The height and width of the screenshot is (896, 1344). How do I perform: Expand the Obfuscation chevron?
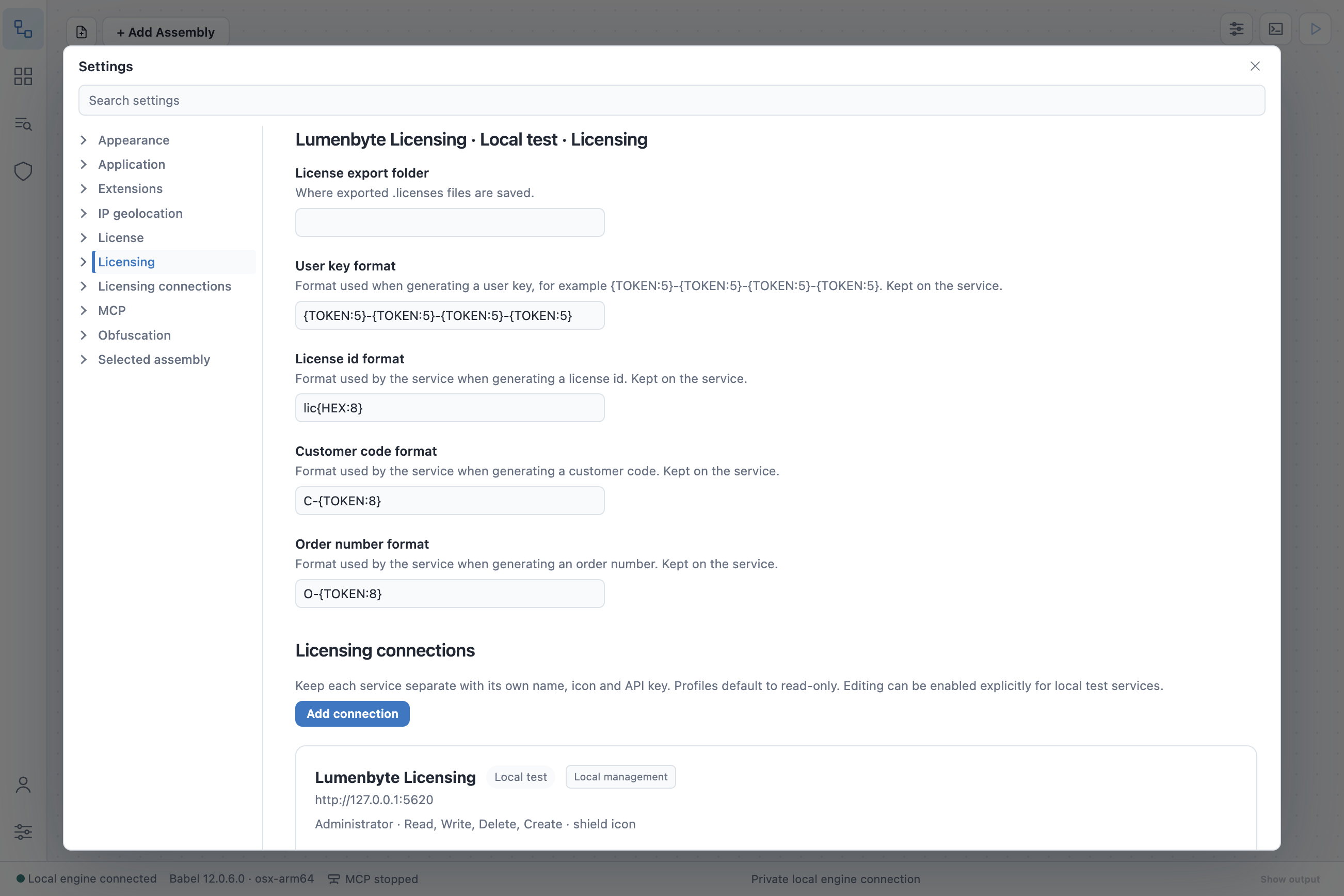[84, 335]
